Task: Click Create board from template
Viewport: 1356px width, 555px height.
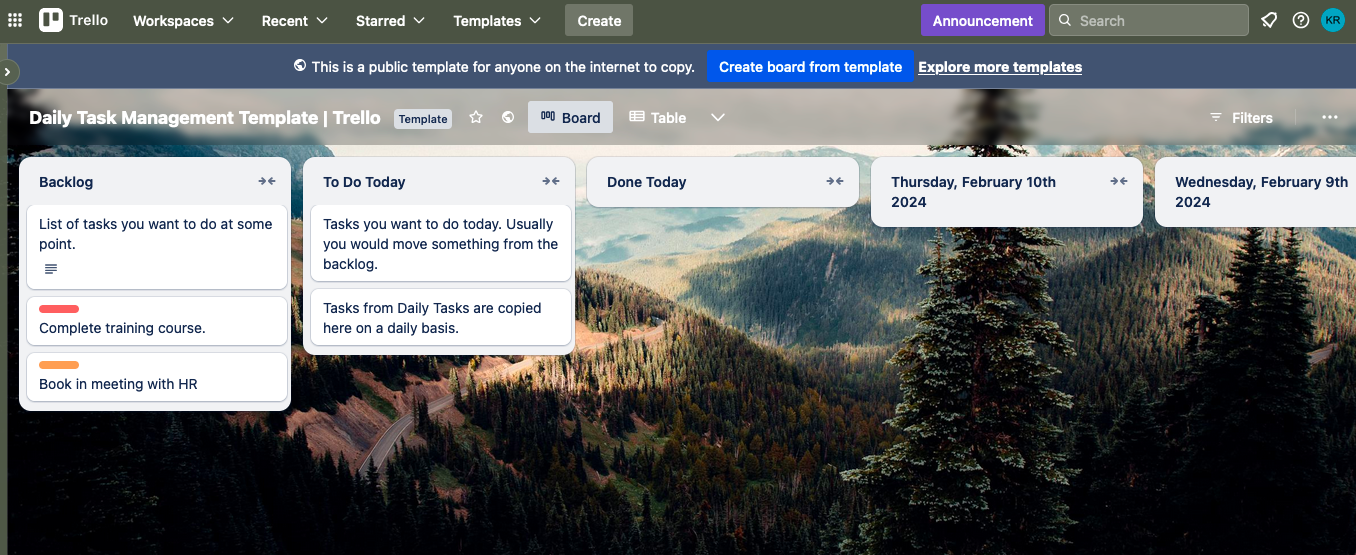Action: [x=810, y=67]
